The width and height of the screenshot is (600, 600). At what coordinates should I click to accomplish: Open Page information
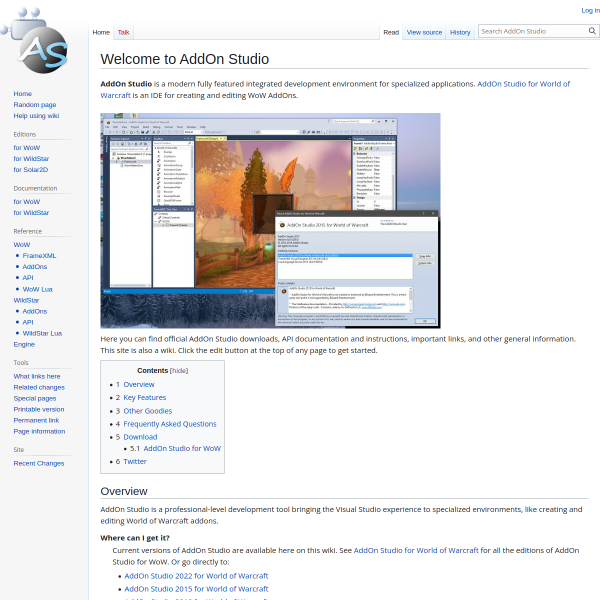click(x=39, y=432)
